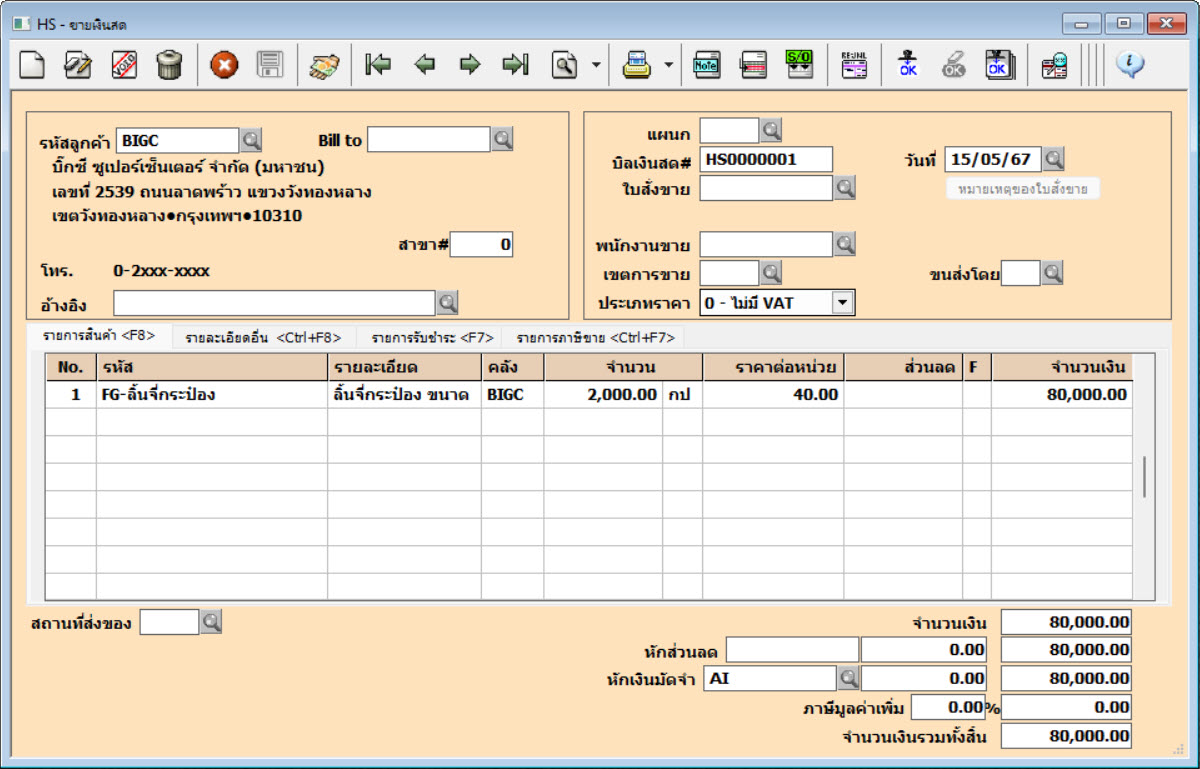Click amount cell 80,000.00 in row 1
This screenshot has height=769, width=1200.
pos(1062,395)
